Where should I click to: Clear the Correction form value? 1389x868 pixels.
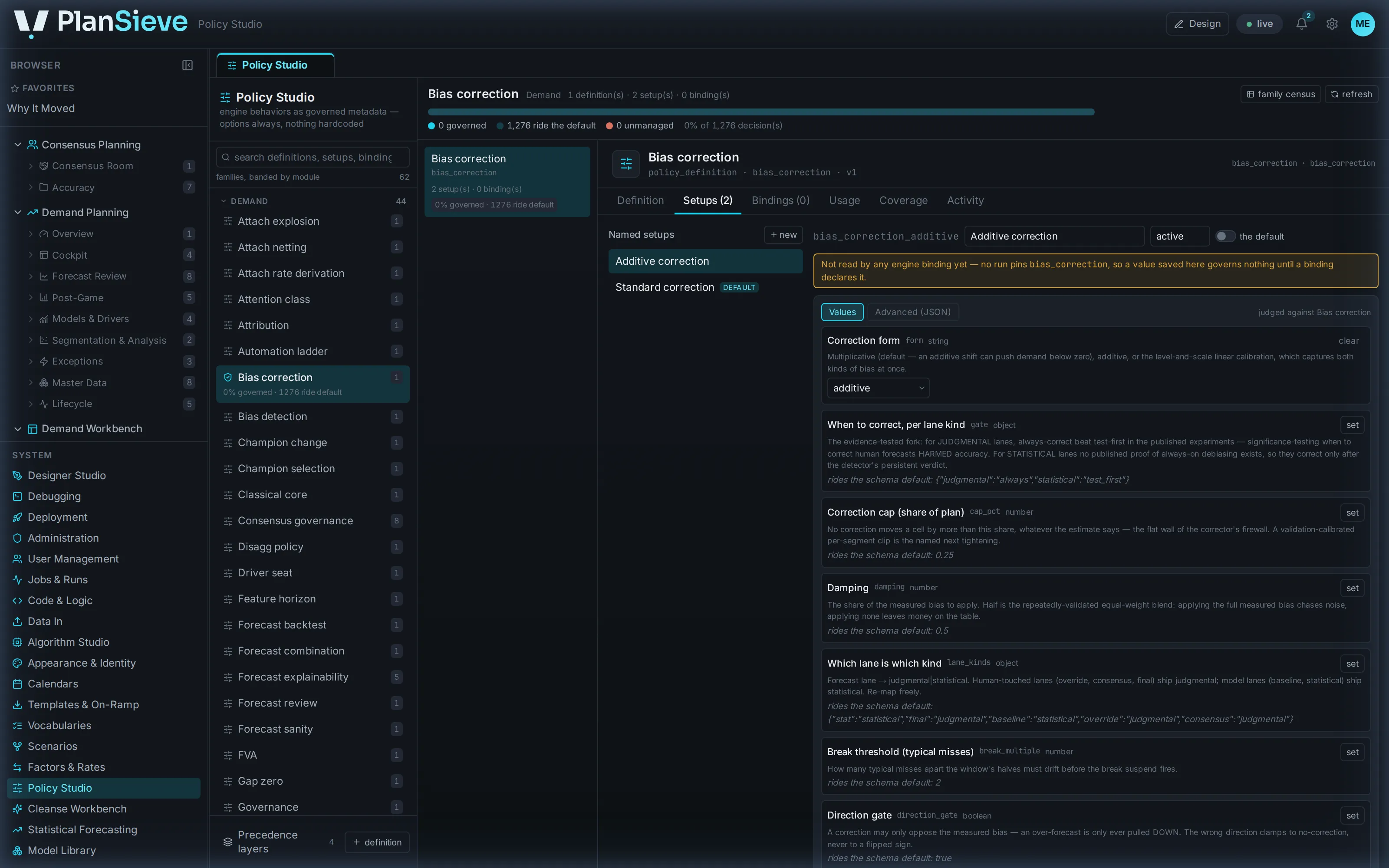click(1348, 341)
